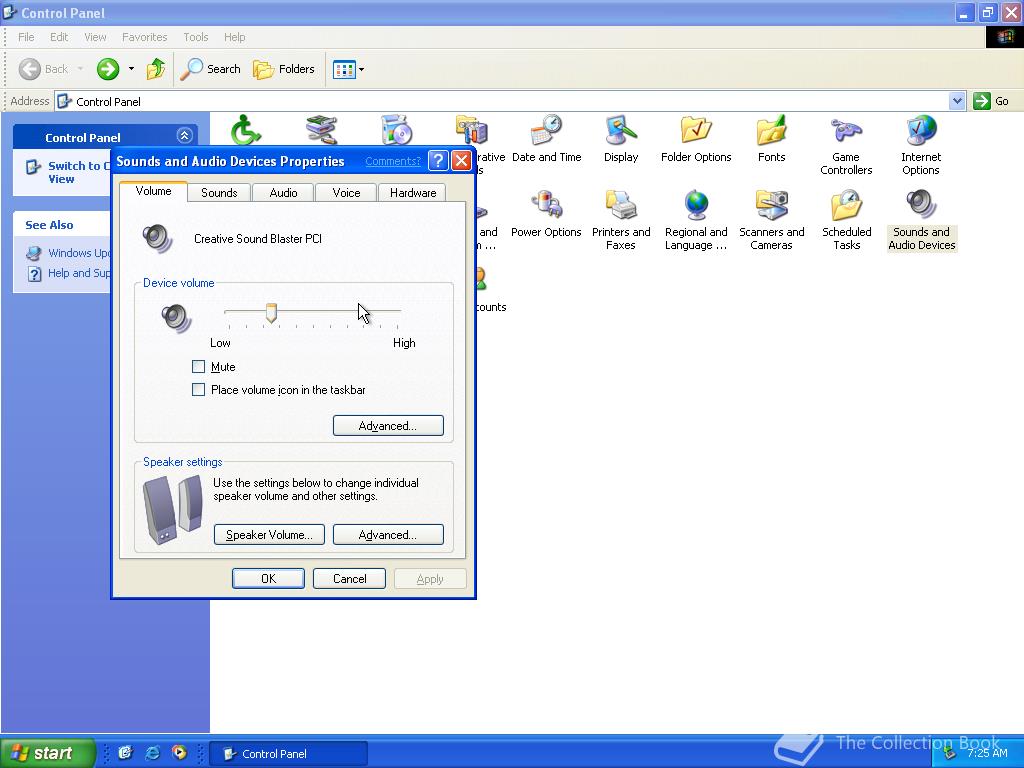Viewport: 1024px width, 768px height.
Task: Enable Place volume icon in the taskbar
Action: point(199,390)
